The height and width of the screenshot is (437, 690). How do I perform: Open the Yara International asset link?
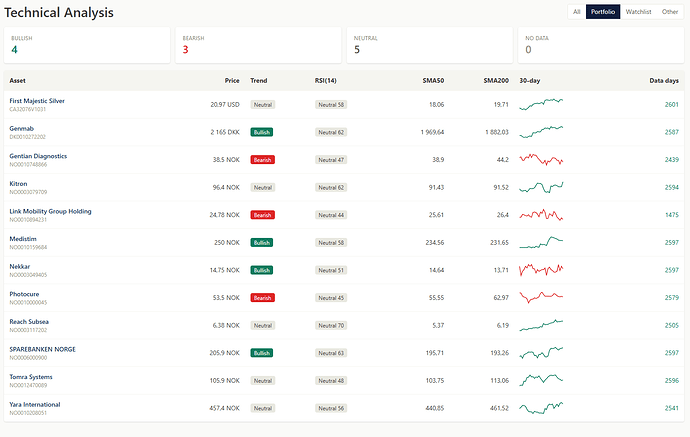(x=35, y=404)
